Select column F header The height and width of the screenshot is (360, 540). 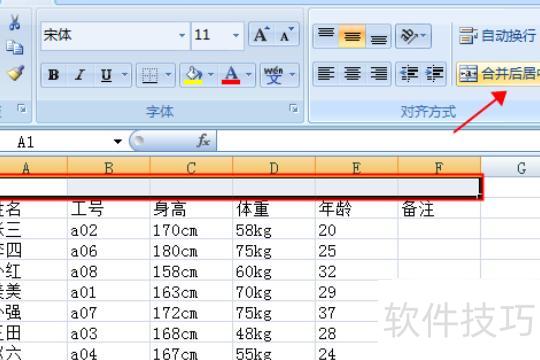tap(439, 167)
